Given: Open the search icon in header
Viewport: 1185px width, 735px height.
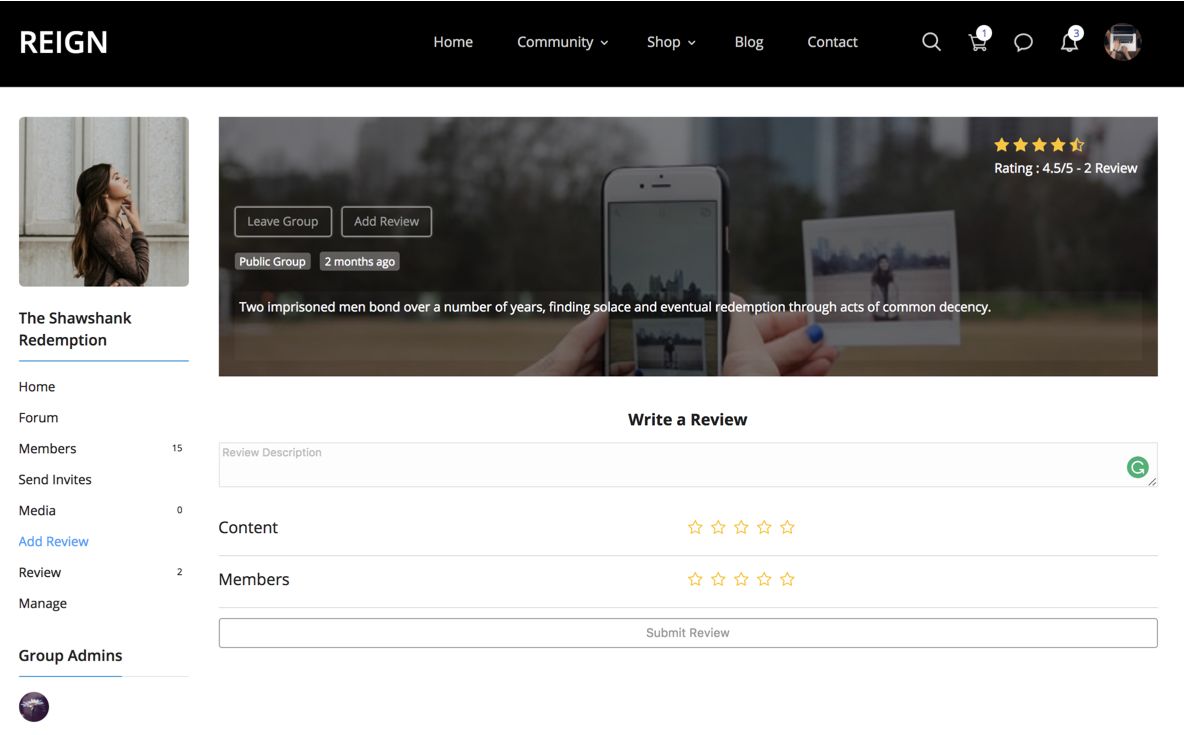Looking at the screenshot, I should [931, 42].
